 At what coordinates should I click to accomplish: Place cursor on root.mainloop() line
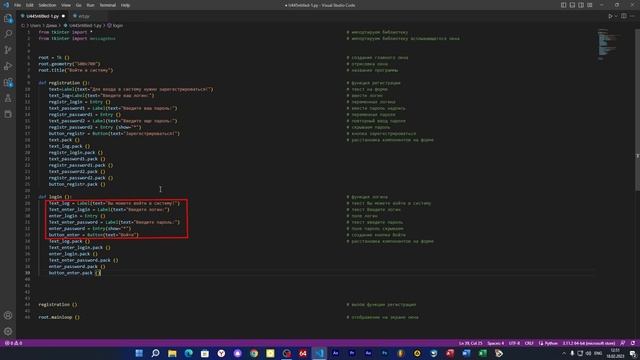(59, 317)
